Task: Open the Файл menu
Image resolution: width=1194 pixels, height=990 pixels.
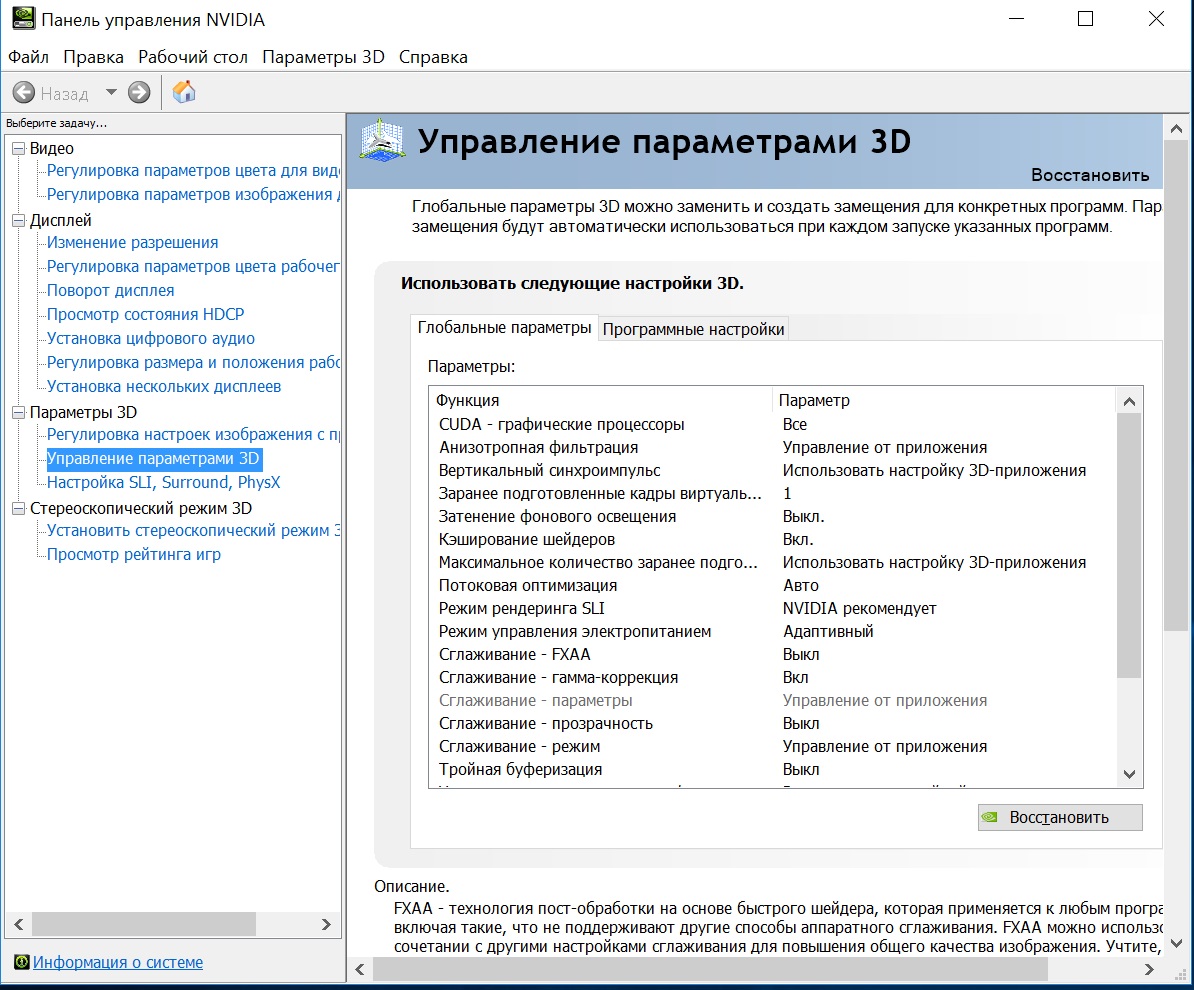Action: pos(28,57)
